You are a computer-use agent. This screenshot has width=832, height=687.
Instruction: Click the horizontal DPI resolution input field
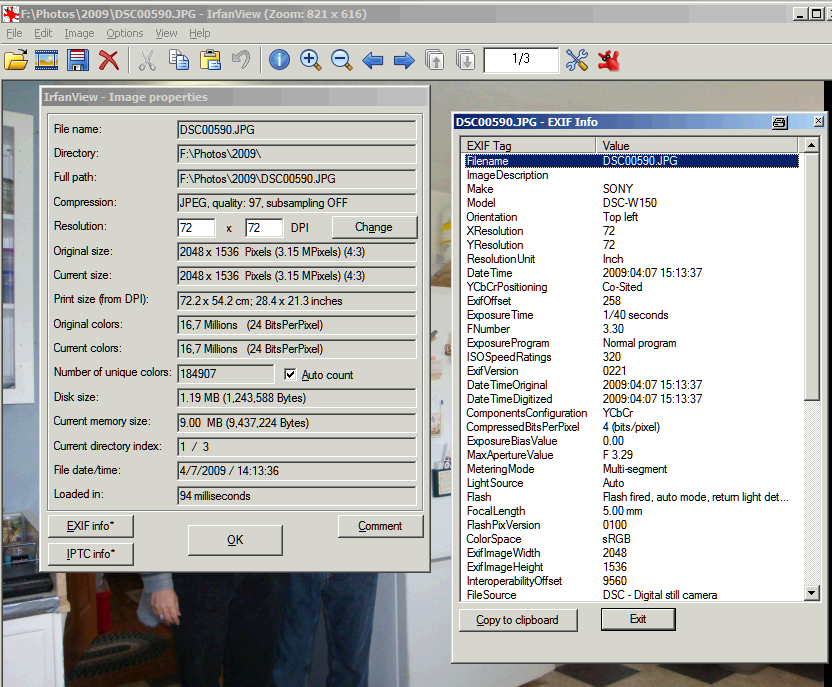[197, 227]
